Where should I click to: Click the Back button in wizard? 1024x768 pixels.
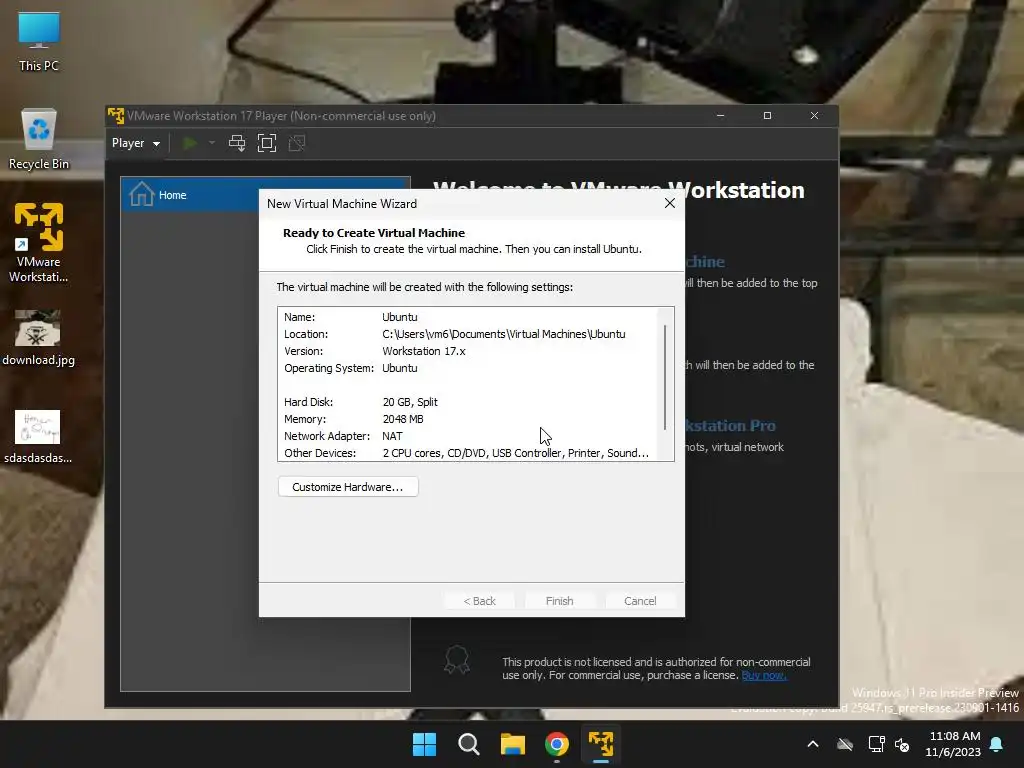coord(479,601)
